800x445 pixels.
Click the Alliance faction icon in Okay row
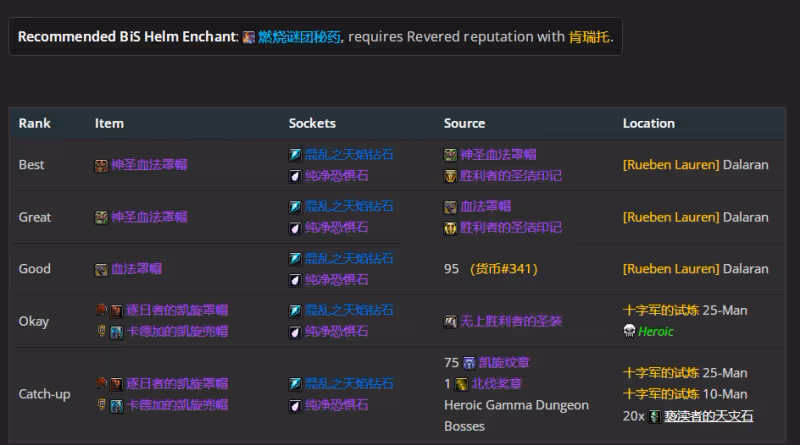102,331
